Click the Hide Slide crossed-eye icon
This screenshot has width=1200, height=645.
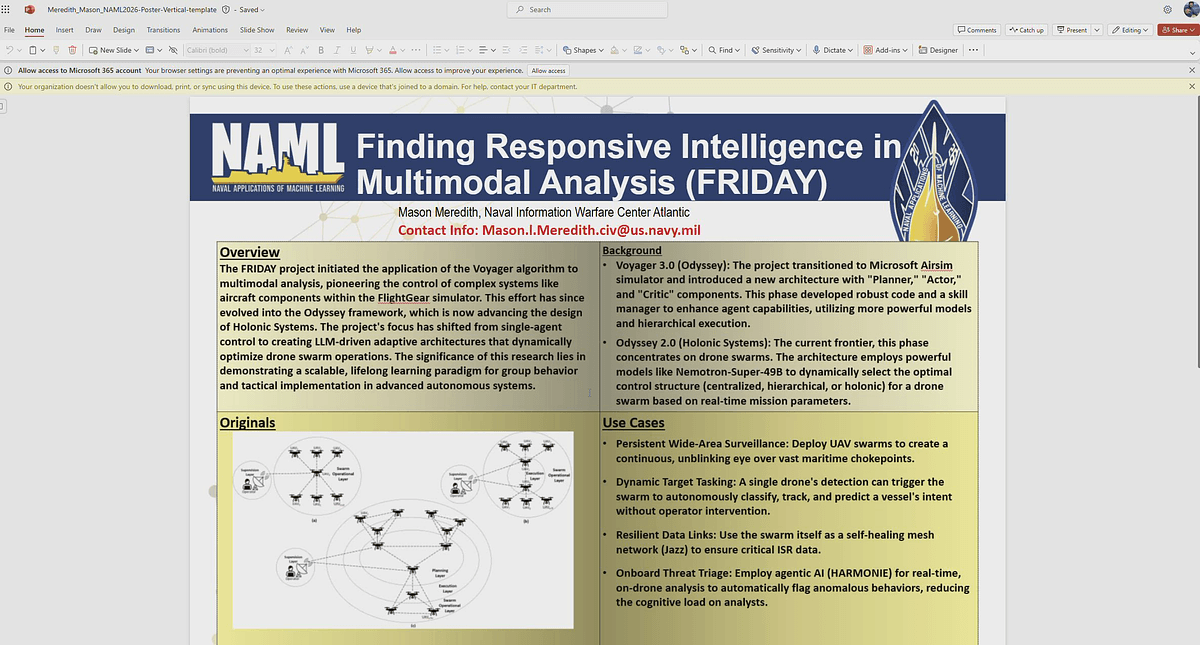pos(172,49)
